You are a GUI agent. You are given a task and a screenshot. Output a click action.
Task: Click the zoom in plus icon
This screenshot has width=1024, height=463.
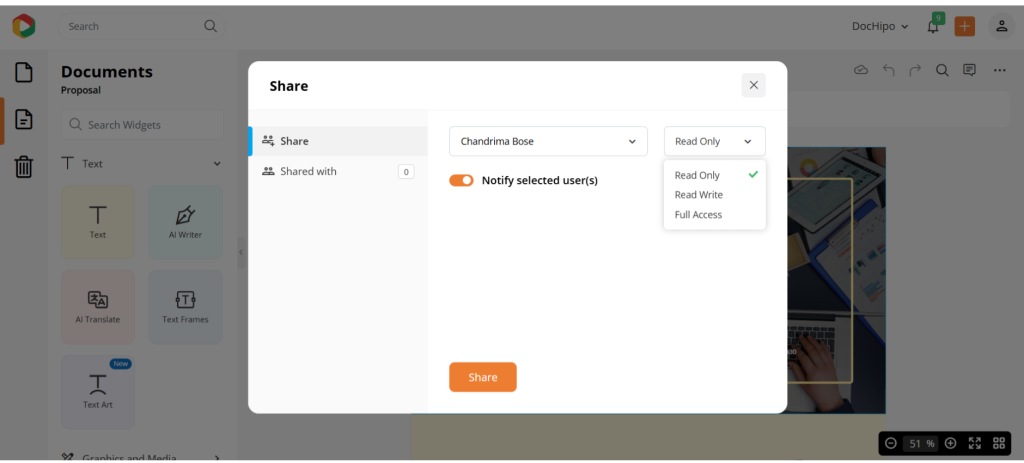(950, 443)
